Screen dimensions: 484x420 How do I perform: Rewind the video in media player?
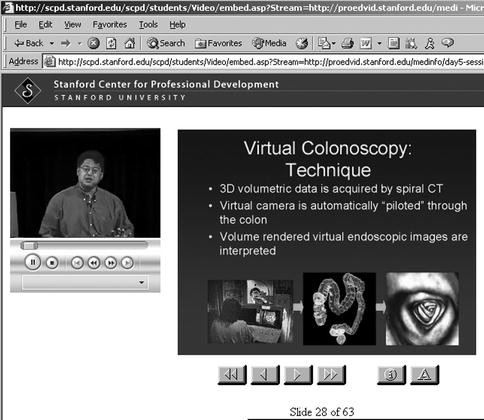pyautogui.click(x=94, y=263)
